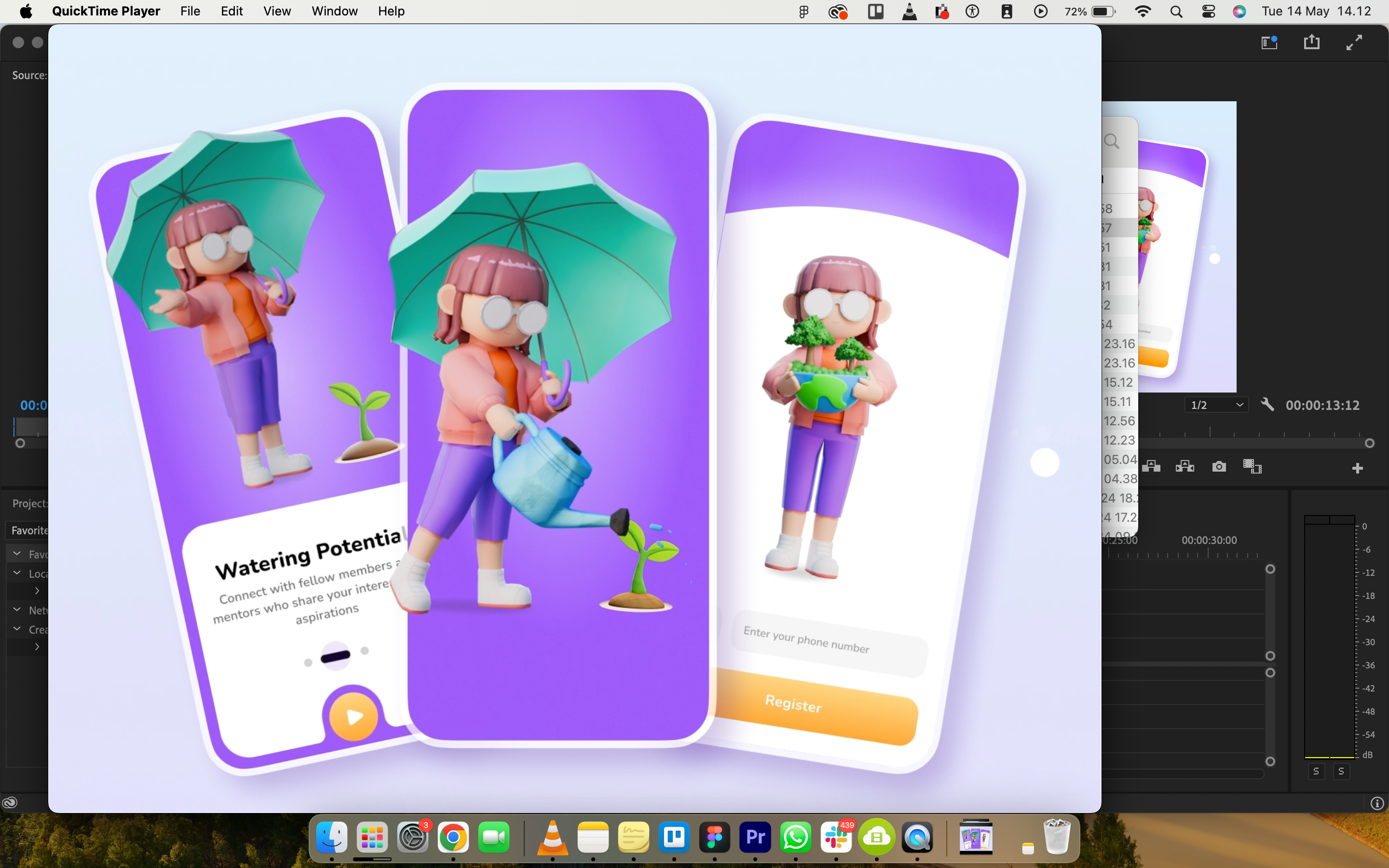Select the Extract edit icon
Viewport: 1389px width, 868px height.
[x=1185, y=466]
